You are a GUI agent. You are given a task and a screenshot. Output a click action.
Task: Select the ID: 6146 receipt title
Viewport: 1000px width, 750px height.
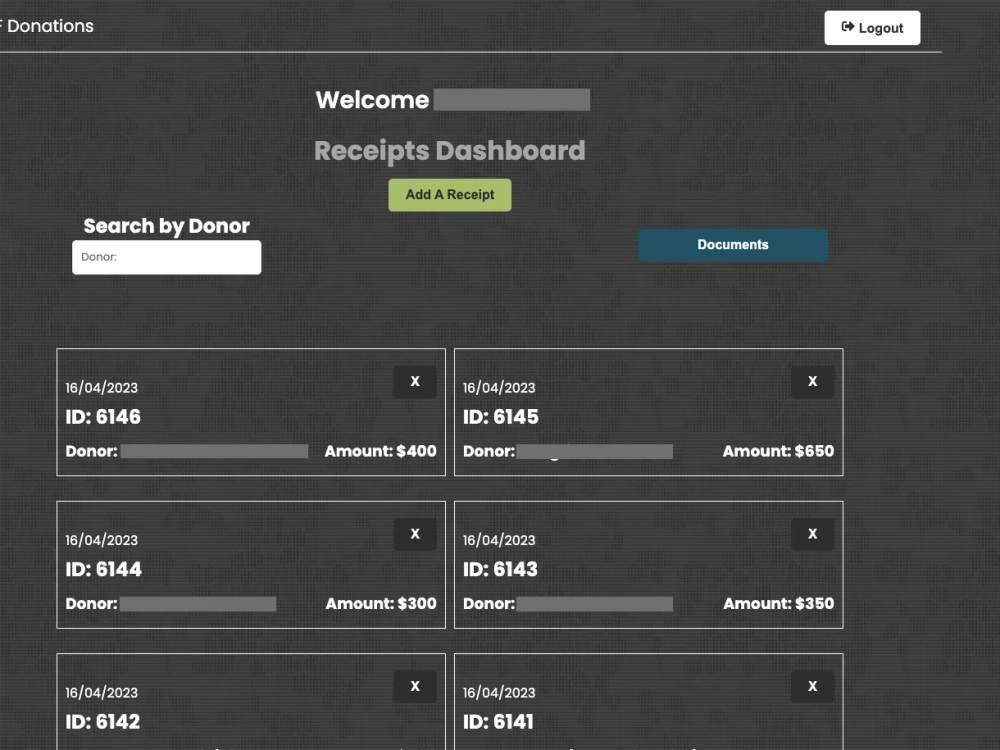point(103,417)
